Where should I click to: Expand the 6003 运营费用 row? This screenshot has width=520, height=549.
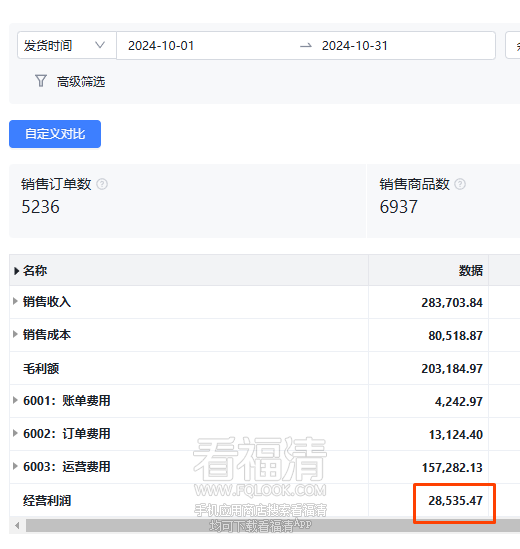[x=15, y=466]
